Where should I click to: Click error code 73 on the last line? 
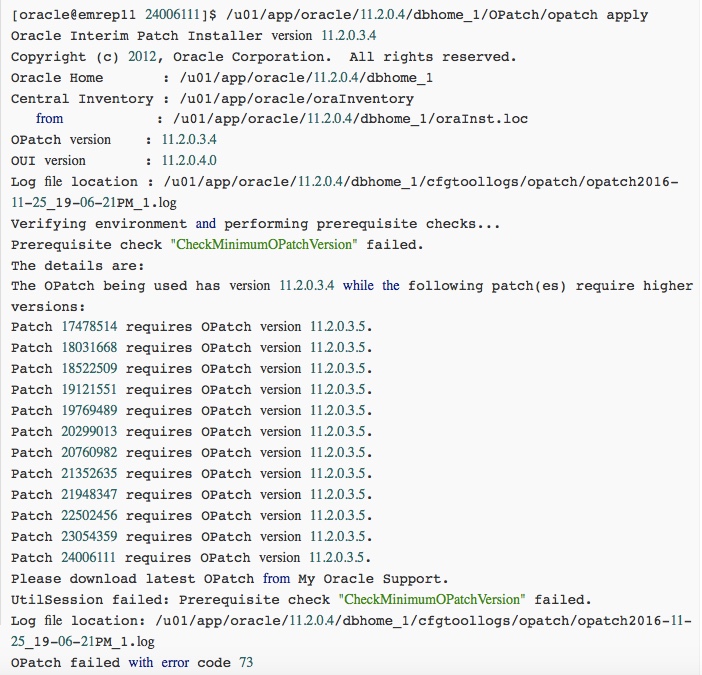coord(246,663)
